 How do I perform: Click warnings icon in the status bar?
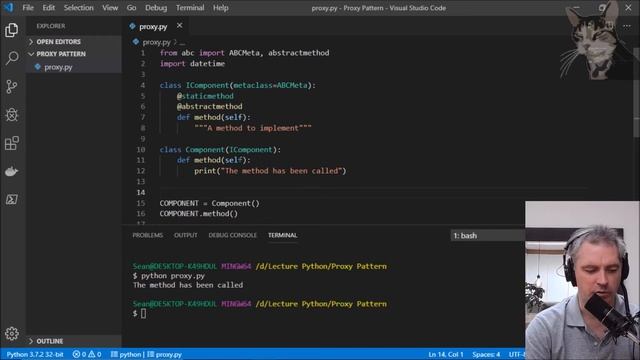(x=91, y=354)
